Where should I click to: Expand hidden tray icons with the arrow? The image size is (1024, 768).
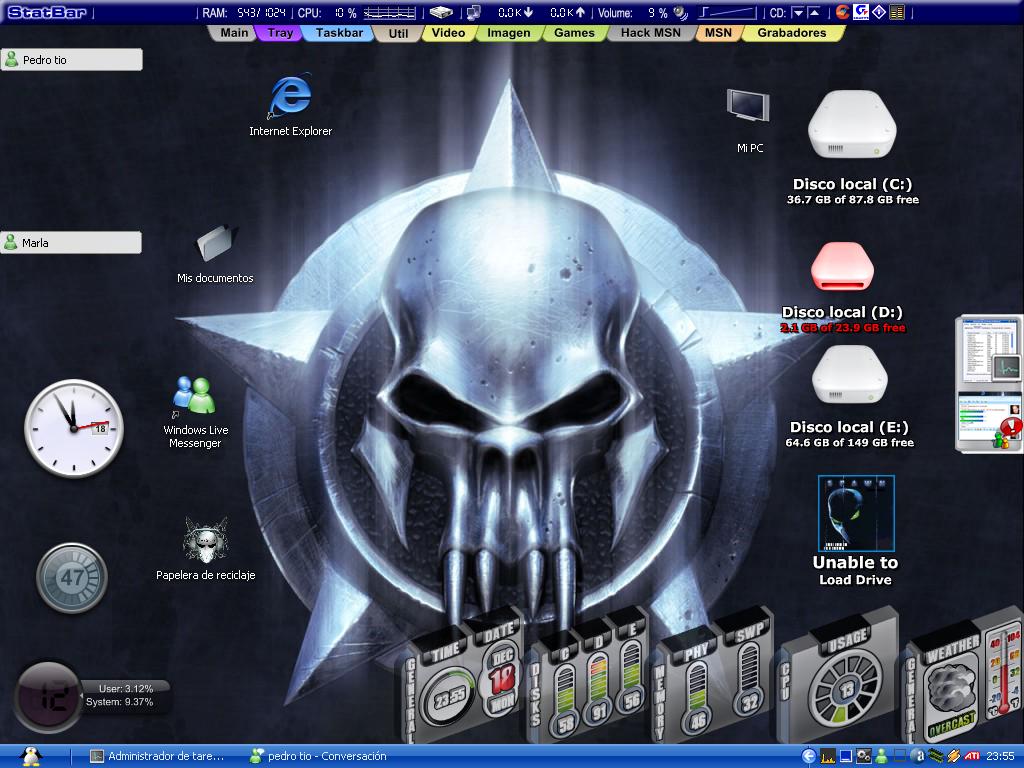[808, 756]
